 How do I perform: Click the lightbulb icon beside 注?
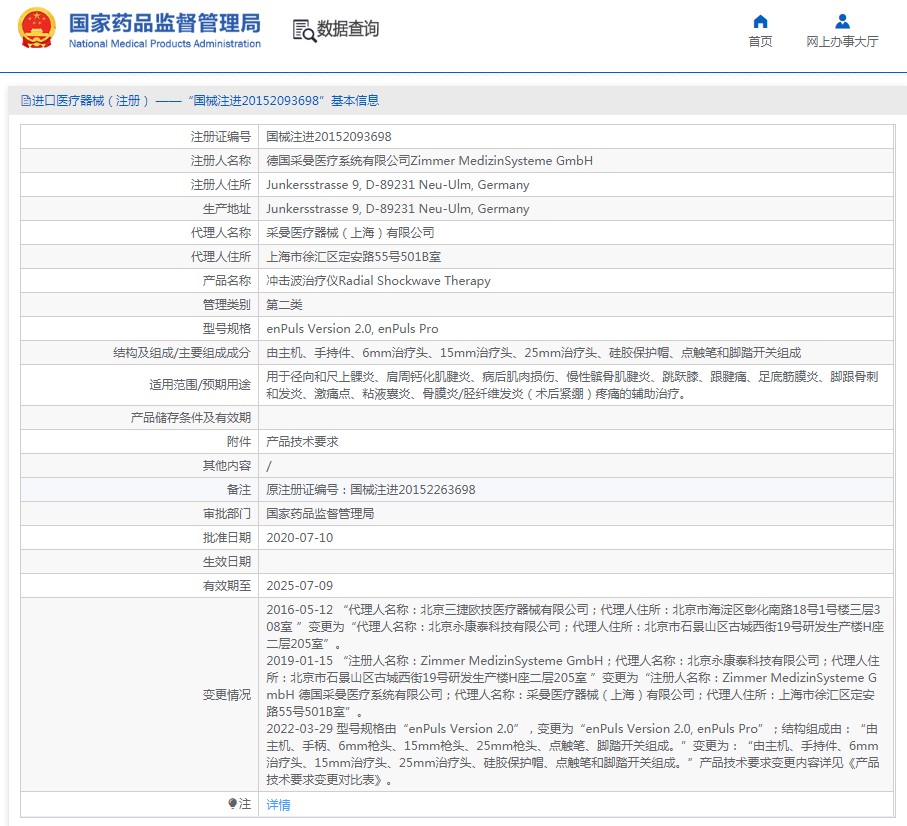233,803
